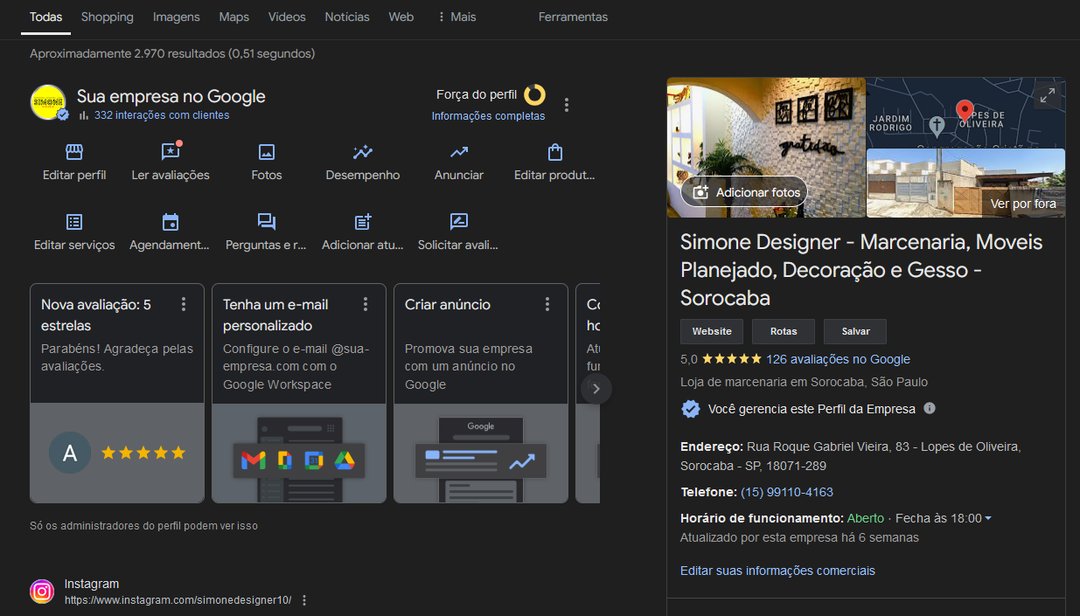Switch to the Maps search tab
The height and width of the screenshot is (616, 1080).
click(x=234, y=17)
